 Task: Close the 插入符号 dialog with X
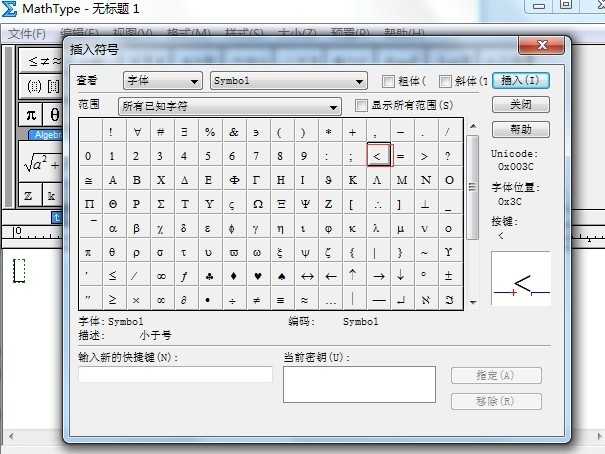coord(541,45)
